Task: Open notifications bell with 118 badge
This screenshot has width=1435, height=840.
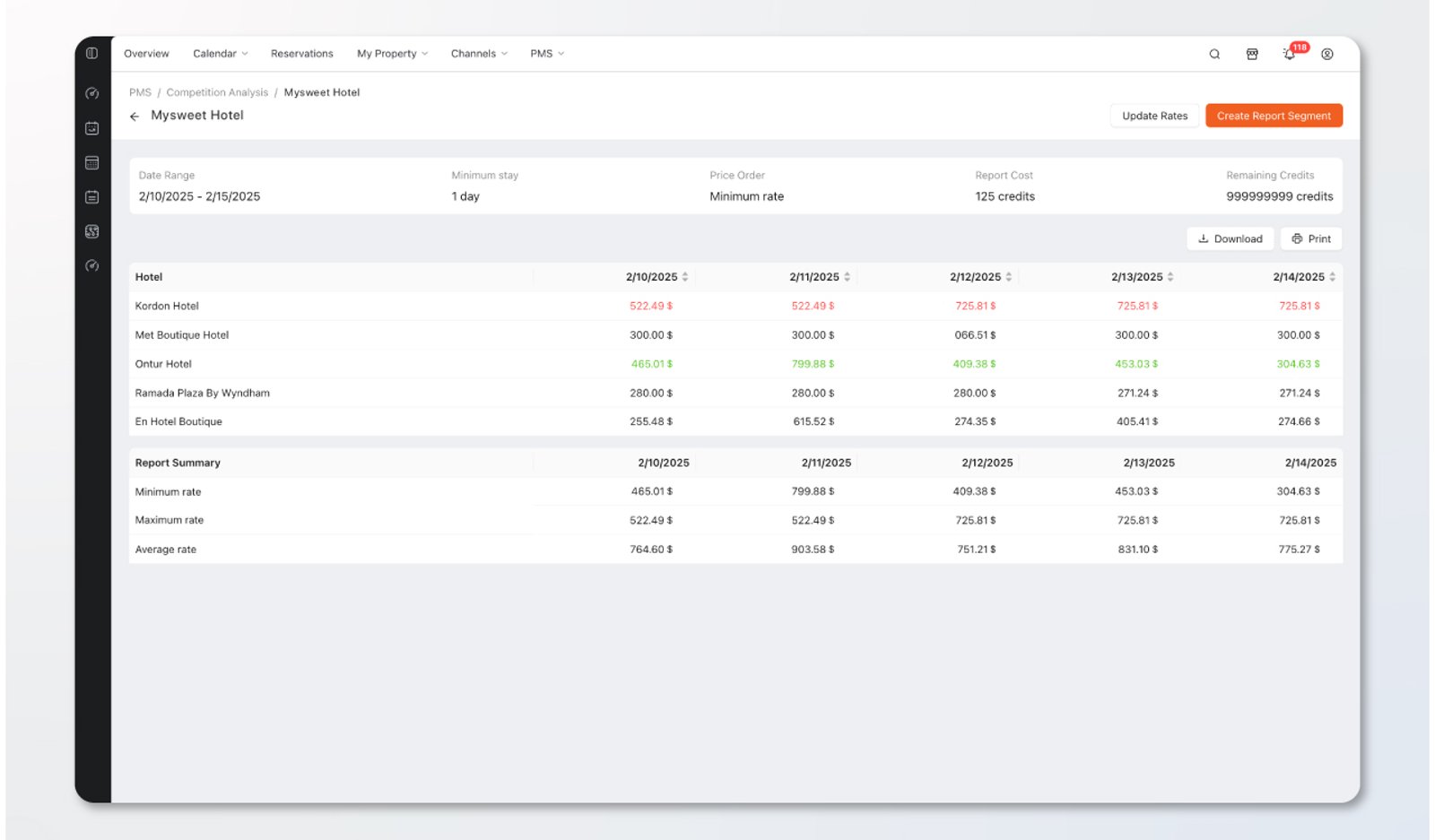Action: coord(1291,53)
